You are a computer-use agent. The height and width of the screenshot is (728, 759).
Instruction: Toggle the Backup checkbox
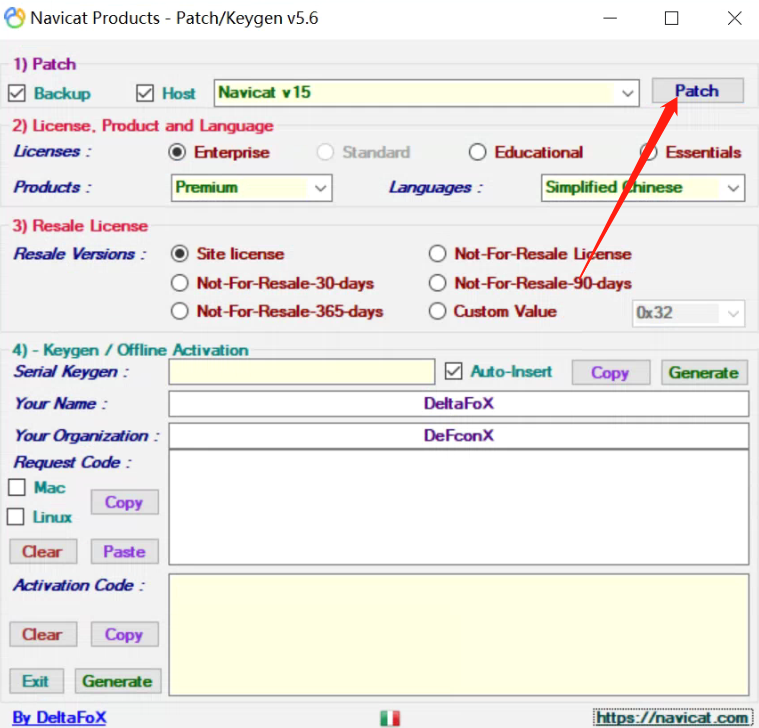(17, 93)
